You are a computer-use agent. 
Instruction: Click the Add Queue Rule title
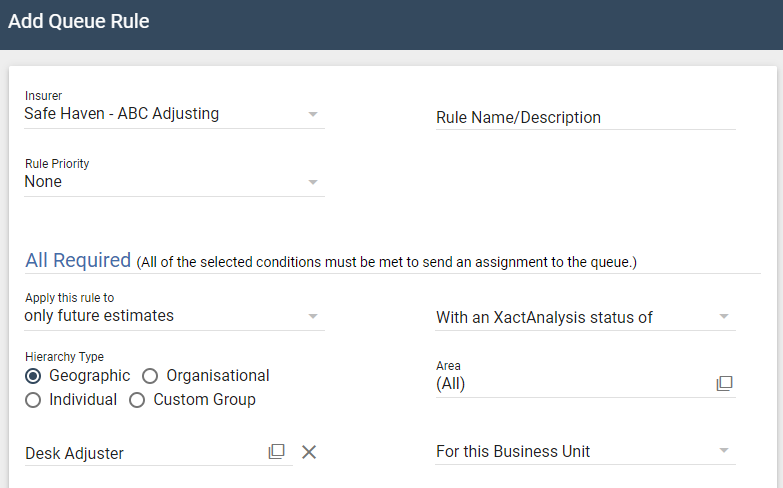pos(79,21)
